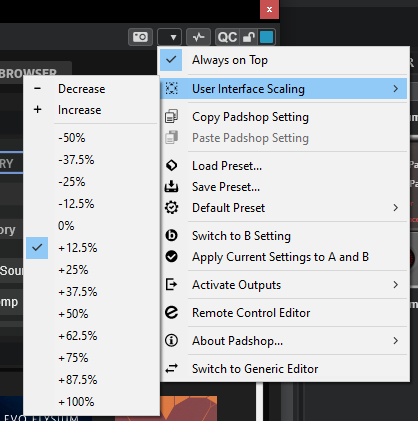The width and height of the screenshot is (418, 421).
Task: Open the plug-in functions dropdown arrow
Action: point(169,37)
